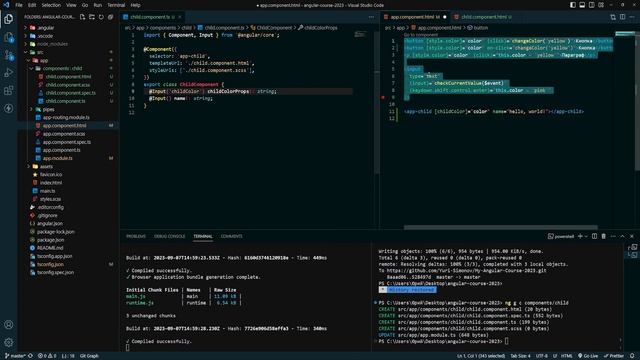The image size is (640, 360).
Task: Refresh the explorer file tree
Action: (x=101, y=17)
